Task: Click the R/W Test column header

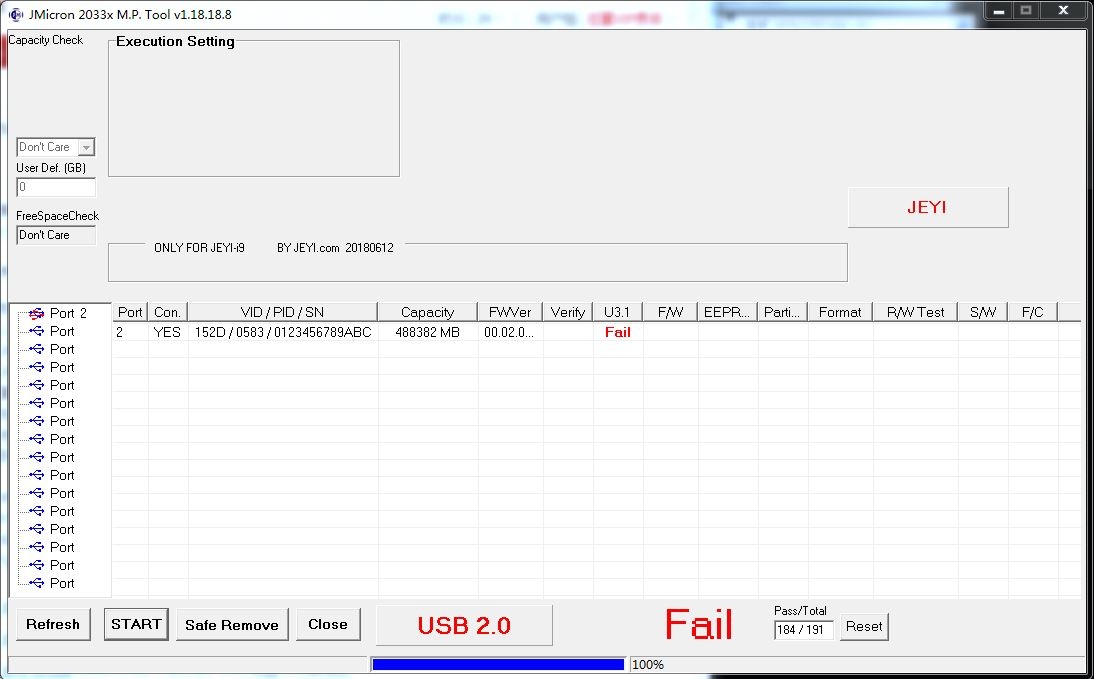Action: pos(915,312)
